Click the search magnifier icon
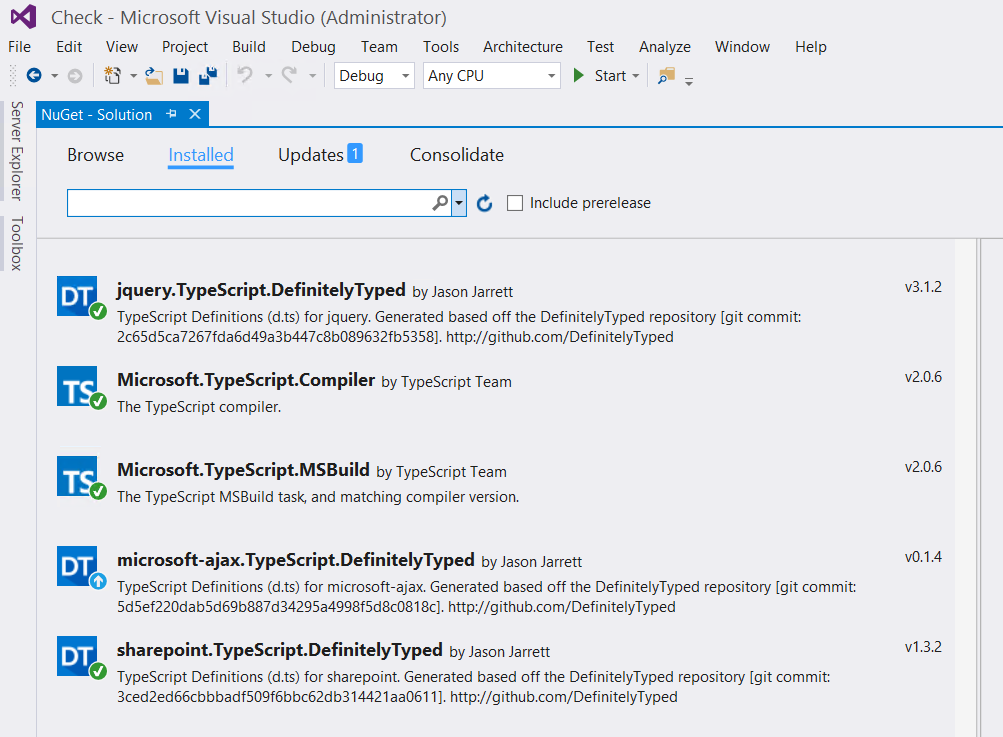Image resolution: width=1003 pixels, height=737 pixels. pos(440,203)
